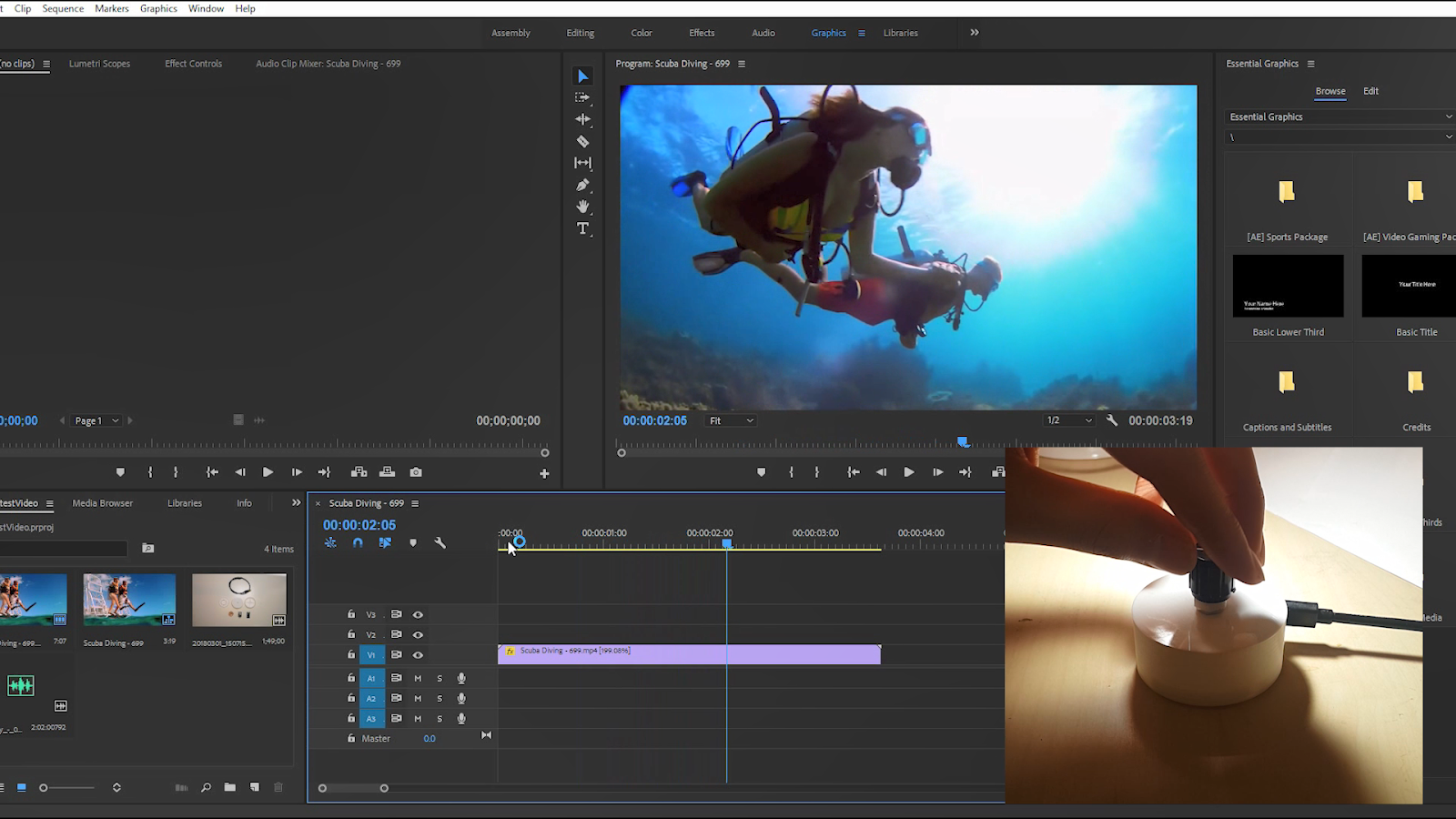Screen dimensions: 1456x819
Task: Select the Pen tool
Action: pos(582,185)
